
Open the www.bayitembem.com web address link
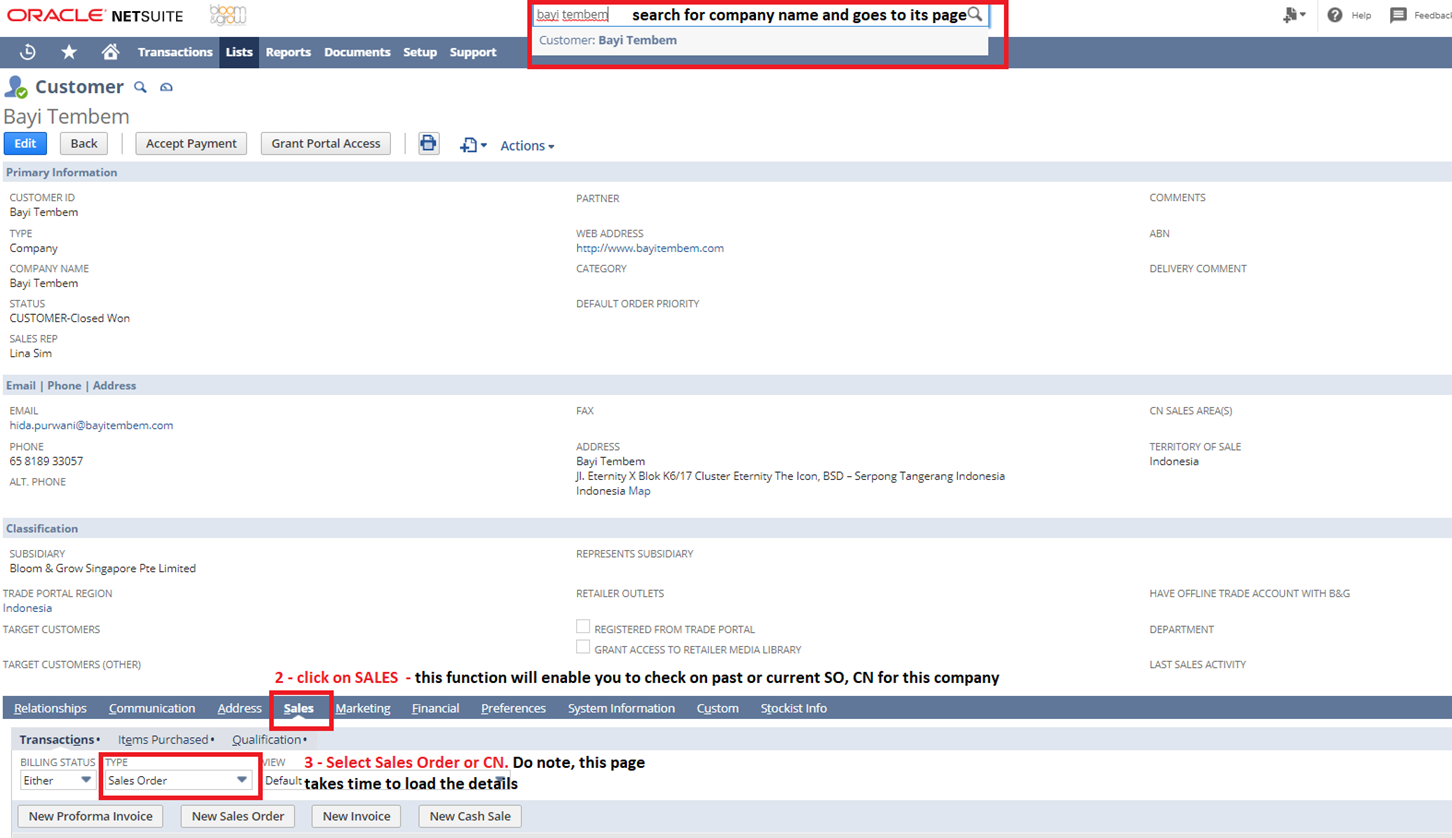pyautogui.click(x=650, y=248)
